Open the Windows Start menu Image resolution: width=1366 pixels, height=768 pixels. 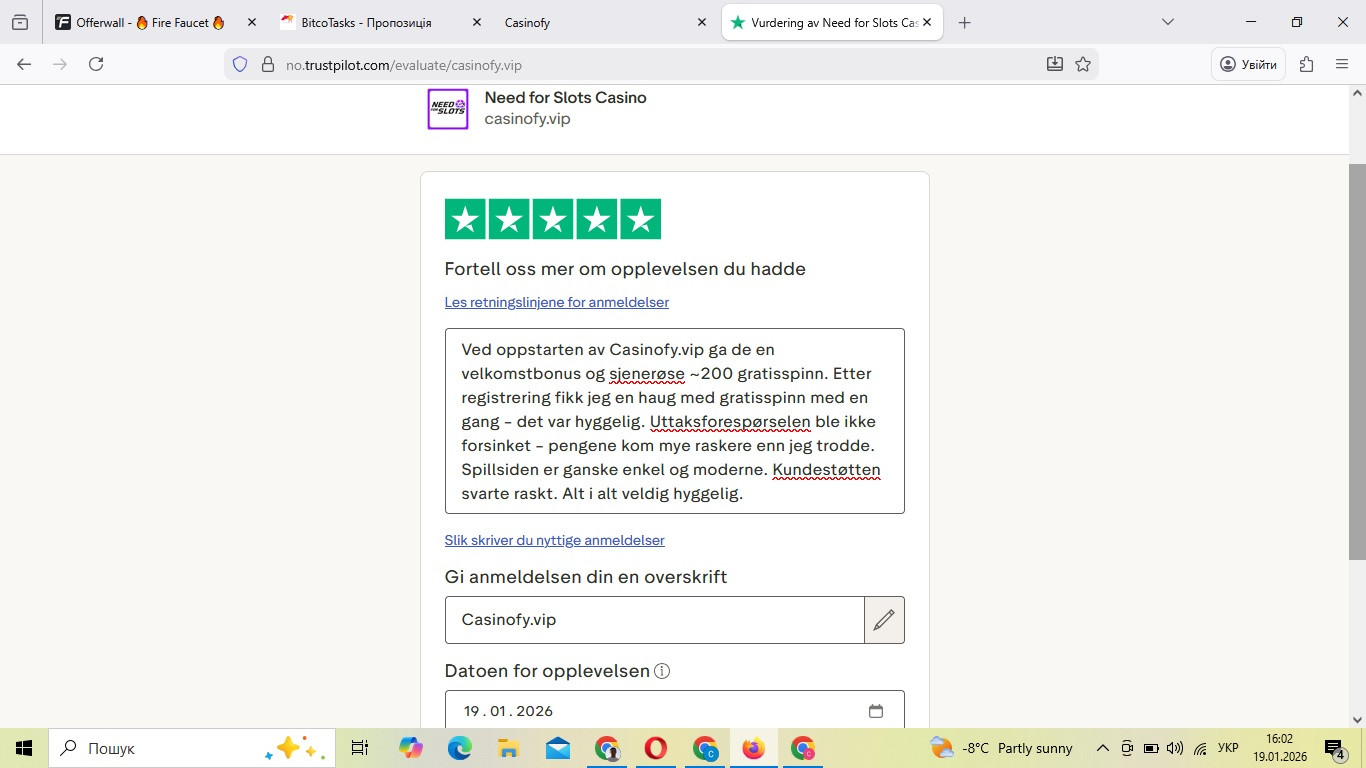[x=24, y=748]
